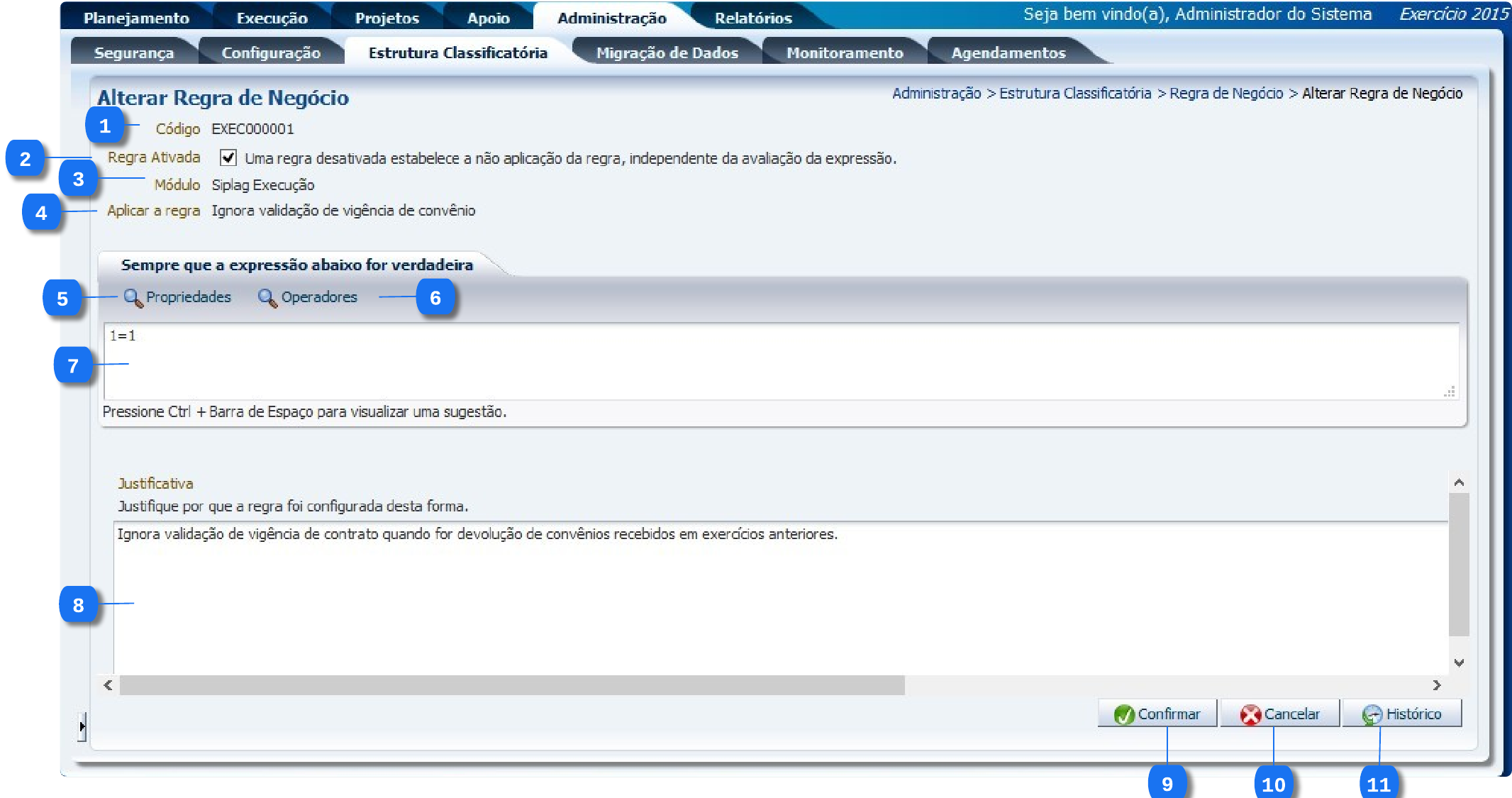This screenshot has width=1512, height=798.
Task: Open the Relatórios main tab
Action: tap(753, 18)
